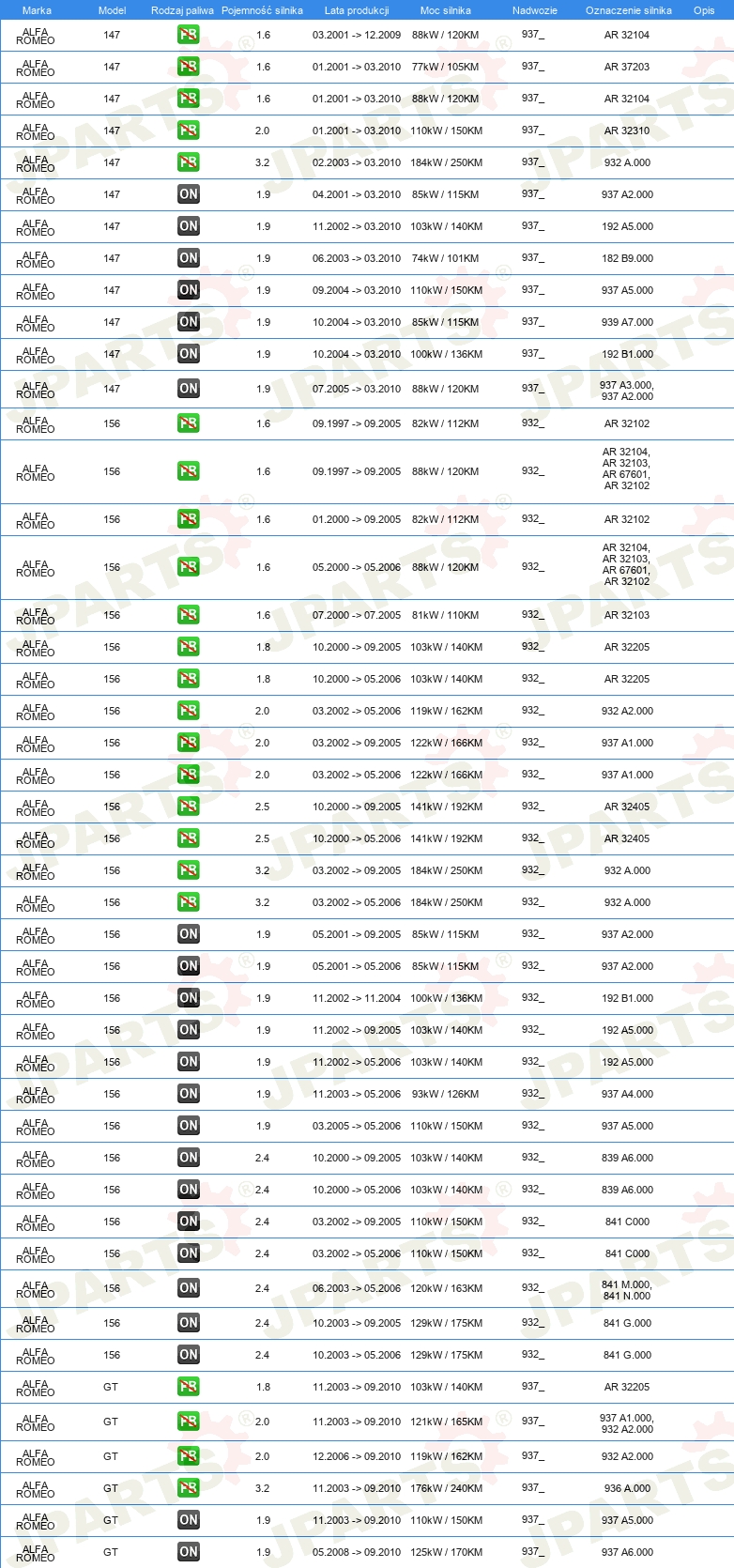734x1568 pixels.
Task: Click the engine codes 841 M.000, 841 N.000
Action: pos(627,1290)
